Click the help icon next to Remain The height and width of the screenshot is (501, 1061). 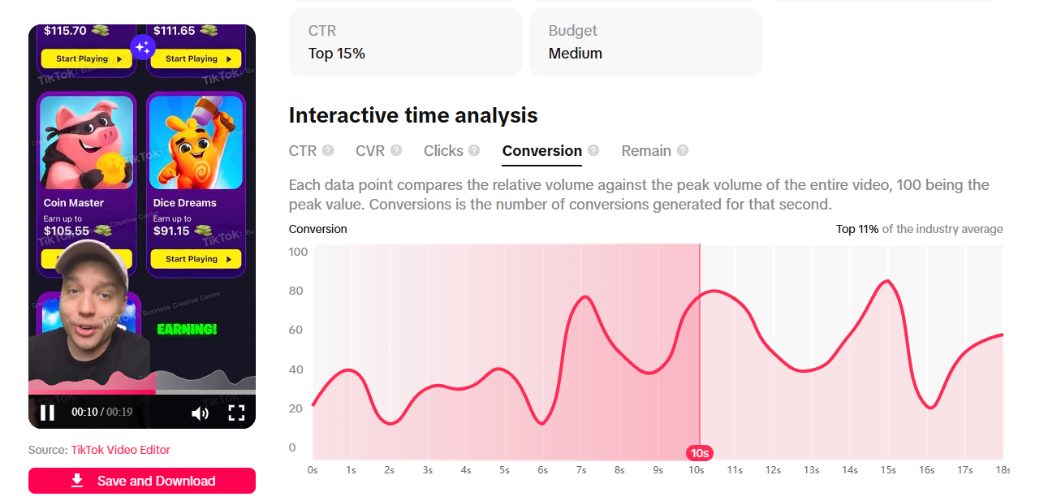683,150
